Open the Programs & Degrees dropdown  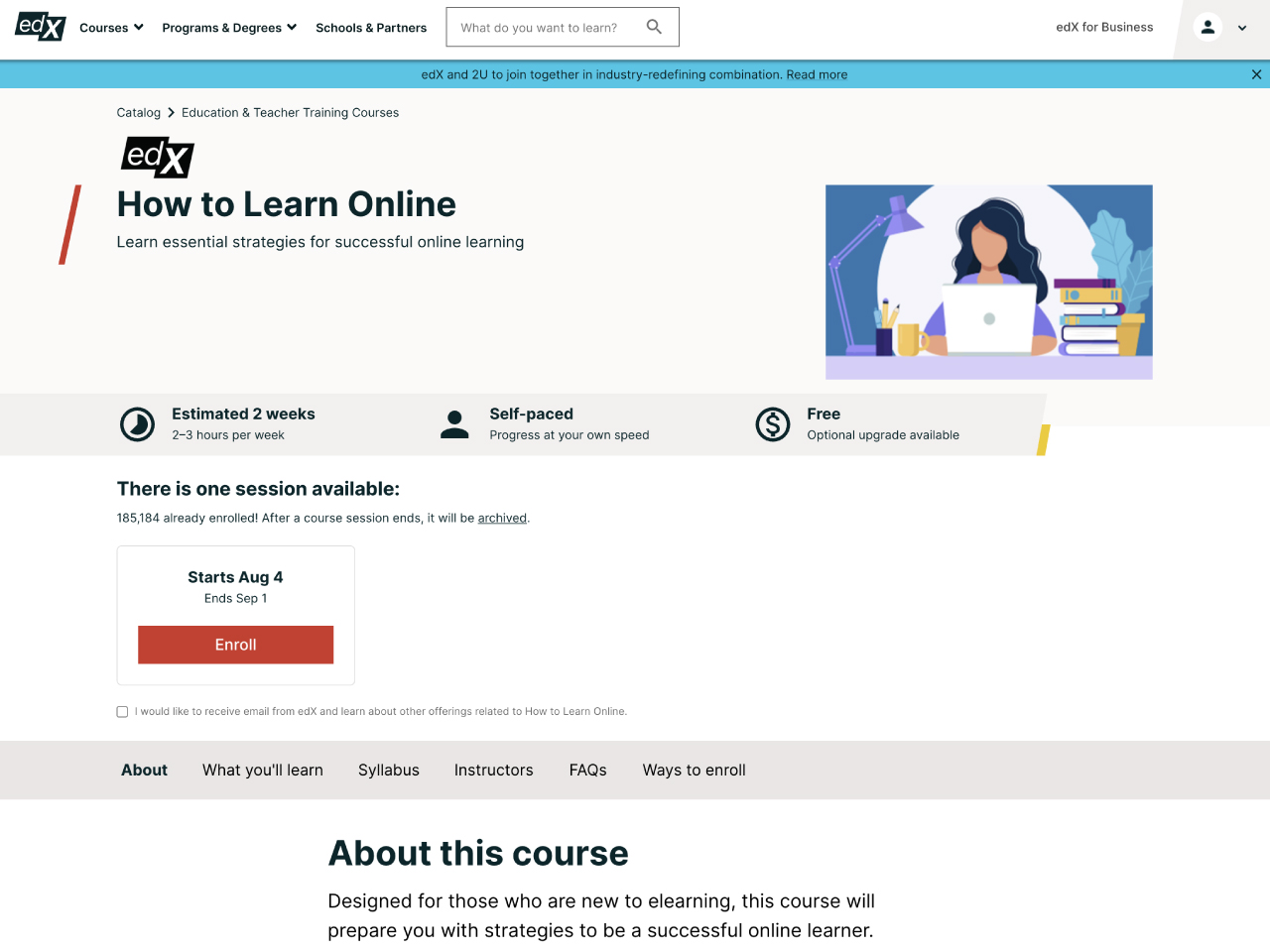click(229, 28)
